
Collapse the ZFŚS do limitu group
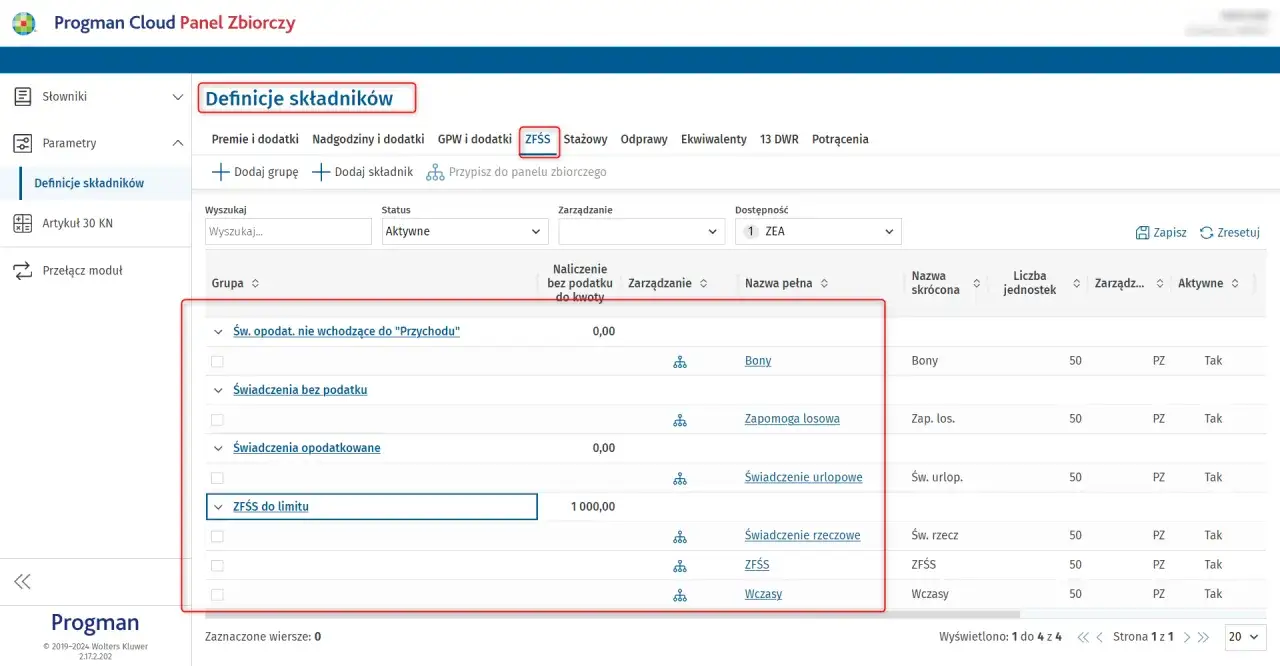tap(219, 507)
